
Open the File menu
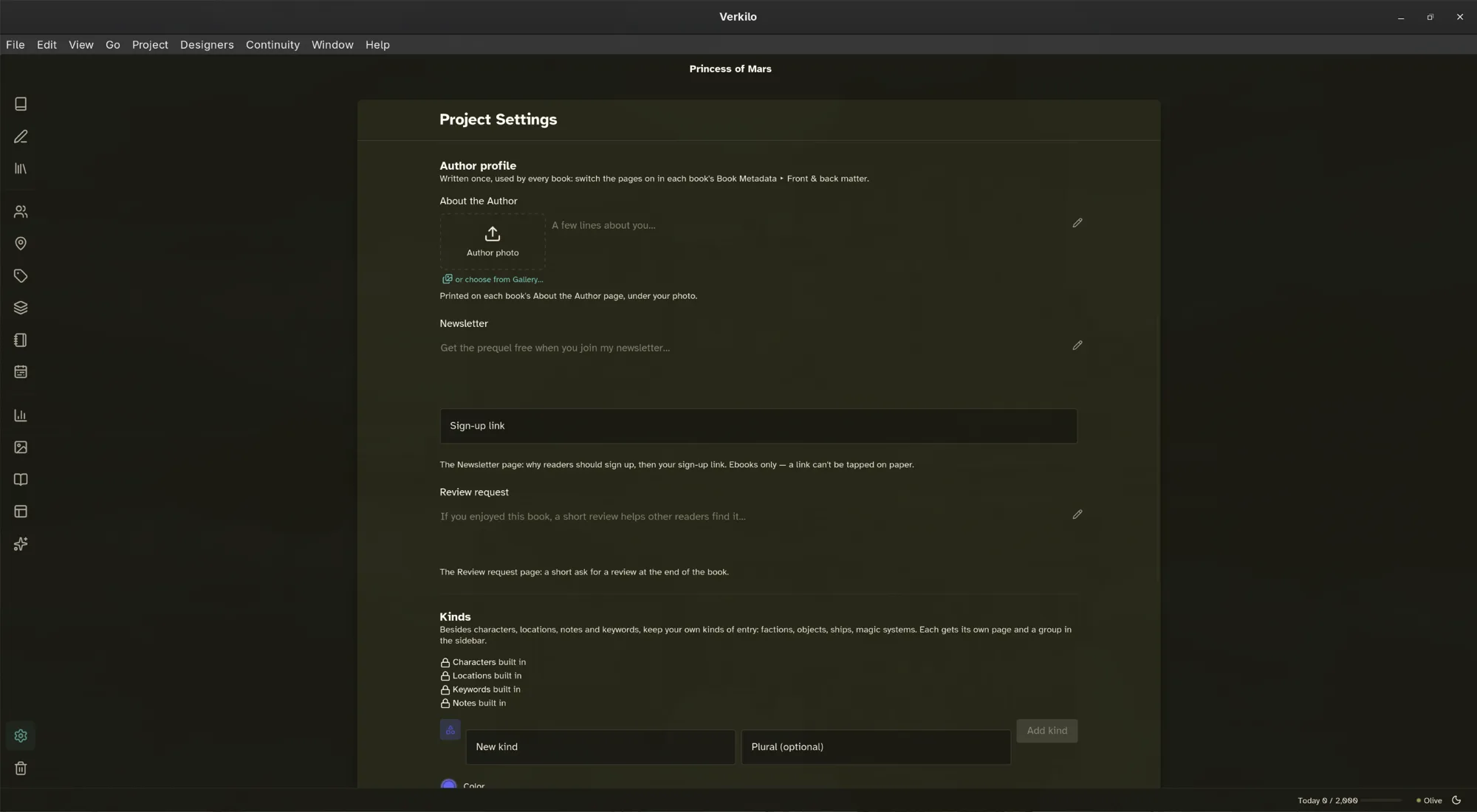(16, 45)
